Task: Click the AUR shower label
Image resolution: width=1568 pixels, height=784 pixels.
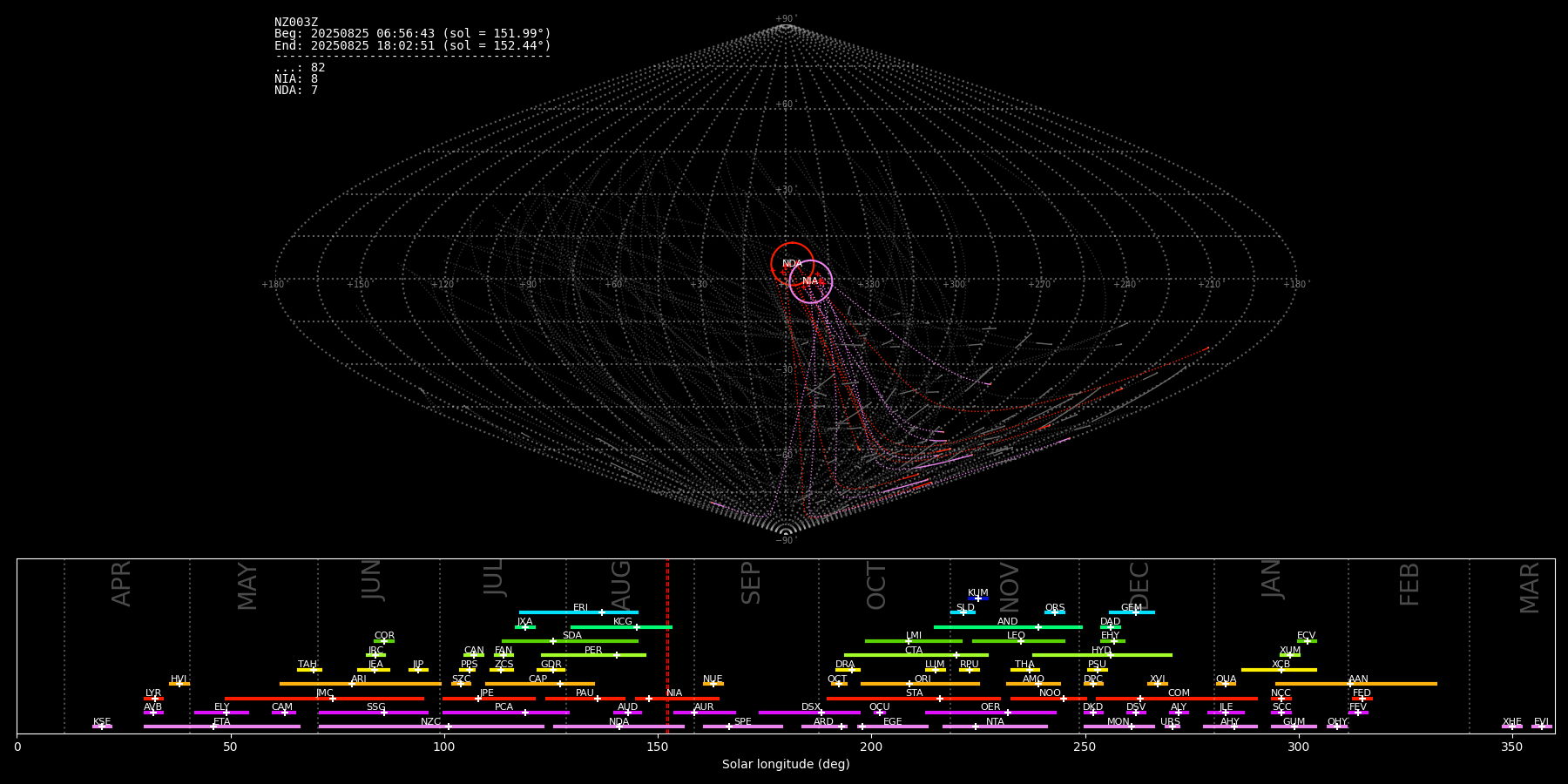Action: 704,707
